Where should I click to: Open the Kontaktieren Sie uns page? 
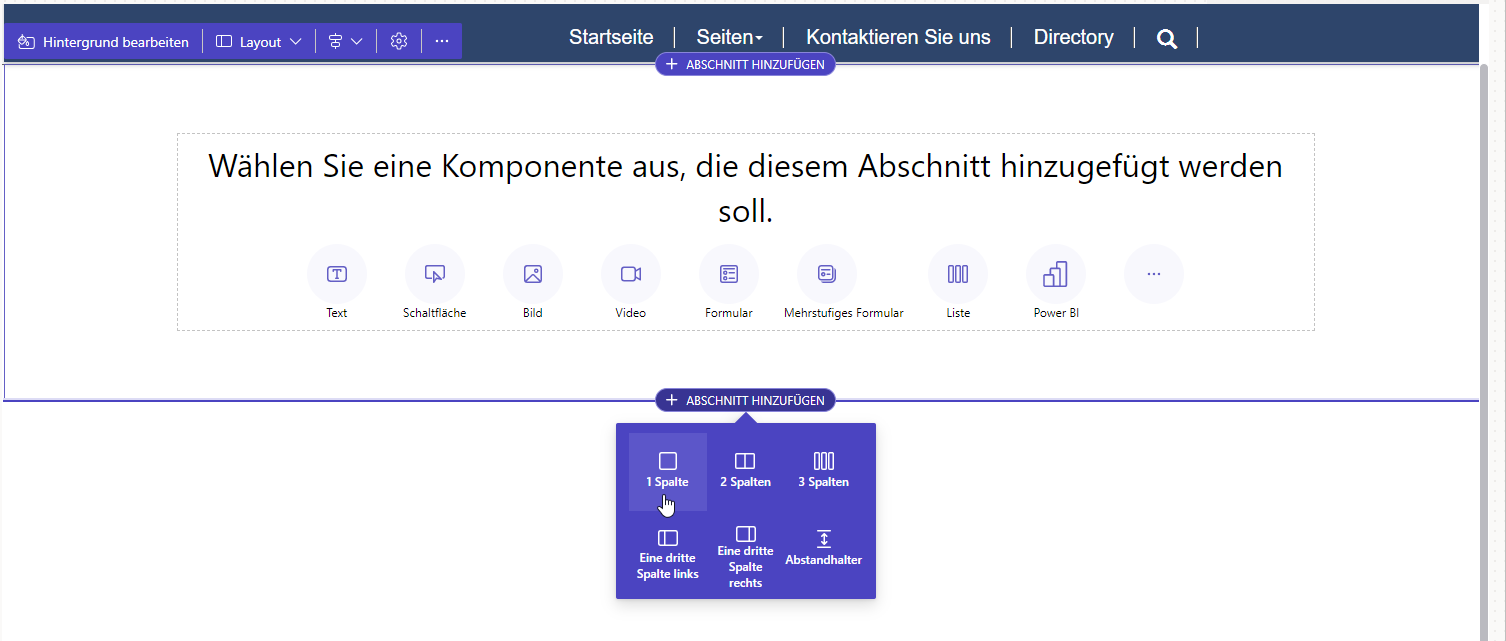(898, 37)
